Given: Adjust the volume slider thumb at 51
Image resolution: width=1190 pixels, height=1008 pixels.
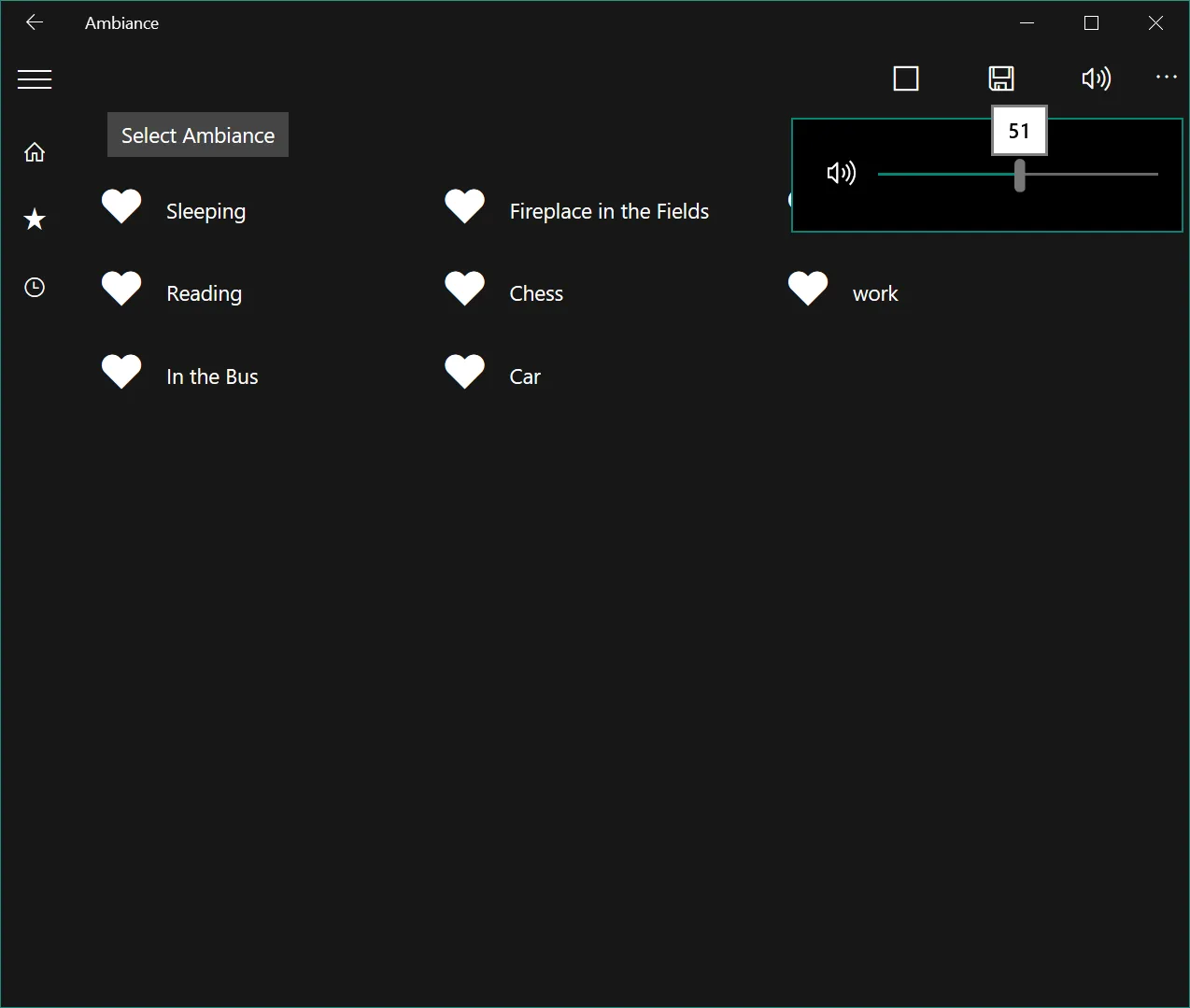Looking at the screenshot, I should (1020, 175).
